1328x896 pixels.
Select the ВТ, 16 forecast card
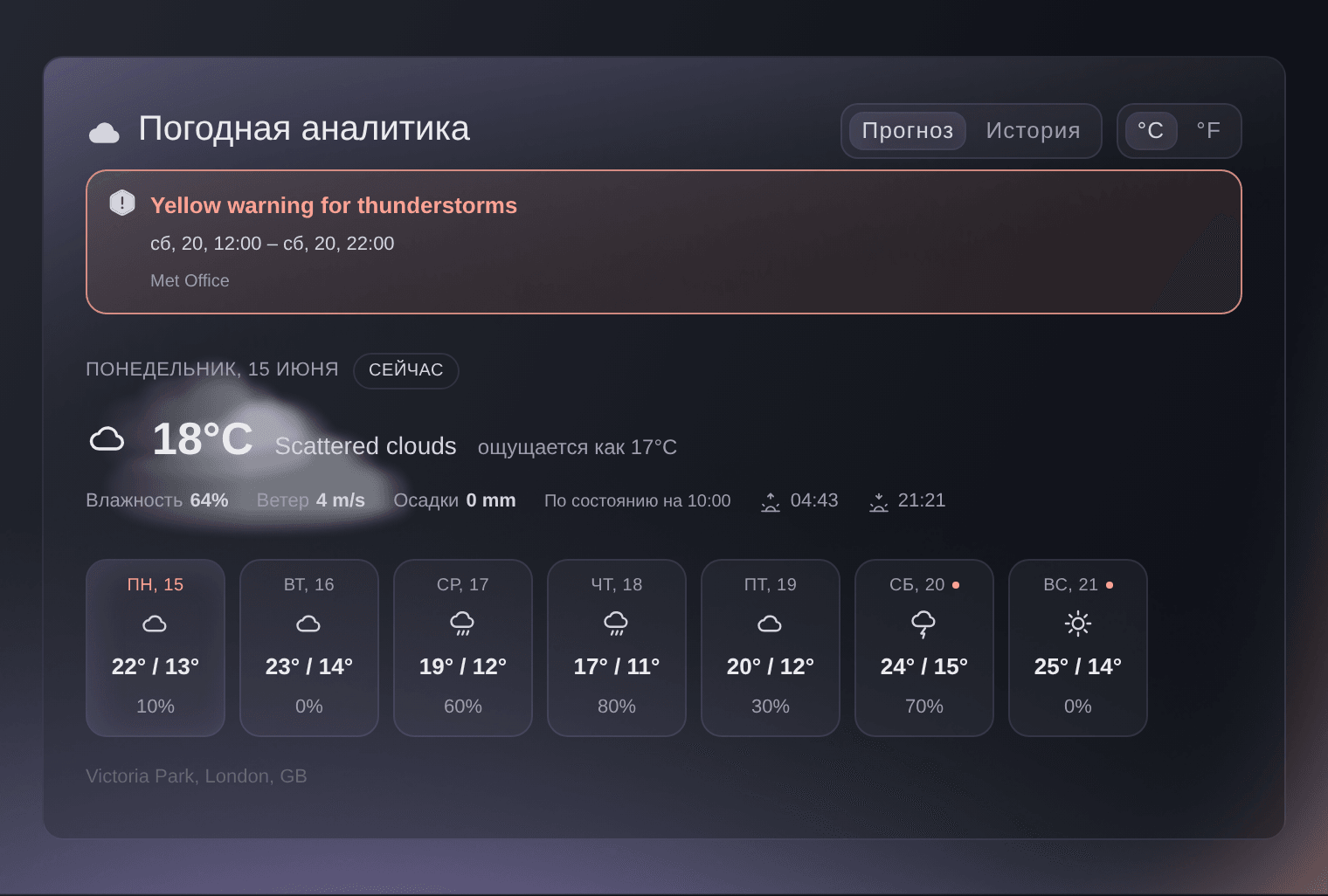(x=309, y=648)
